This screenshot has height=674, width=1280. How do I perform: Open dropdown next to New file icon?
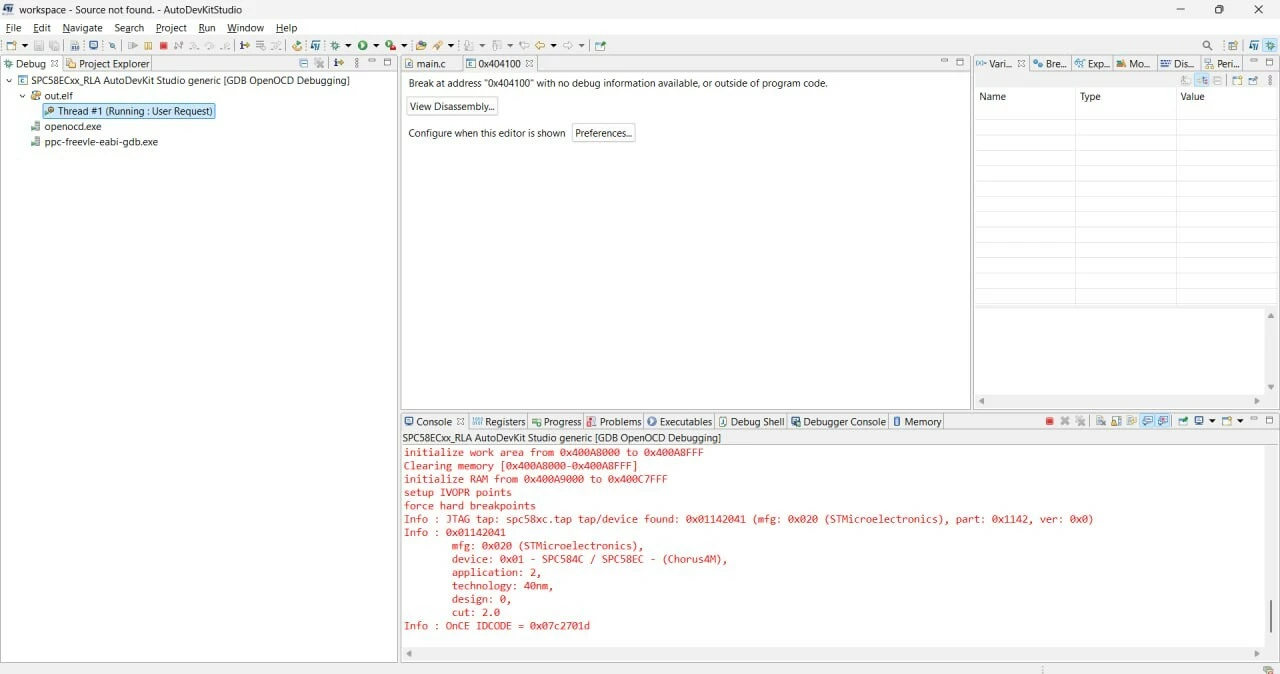24,45
